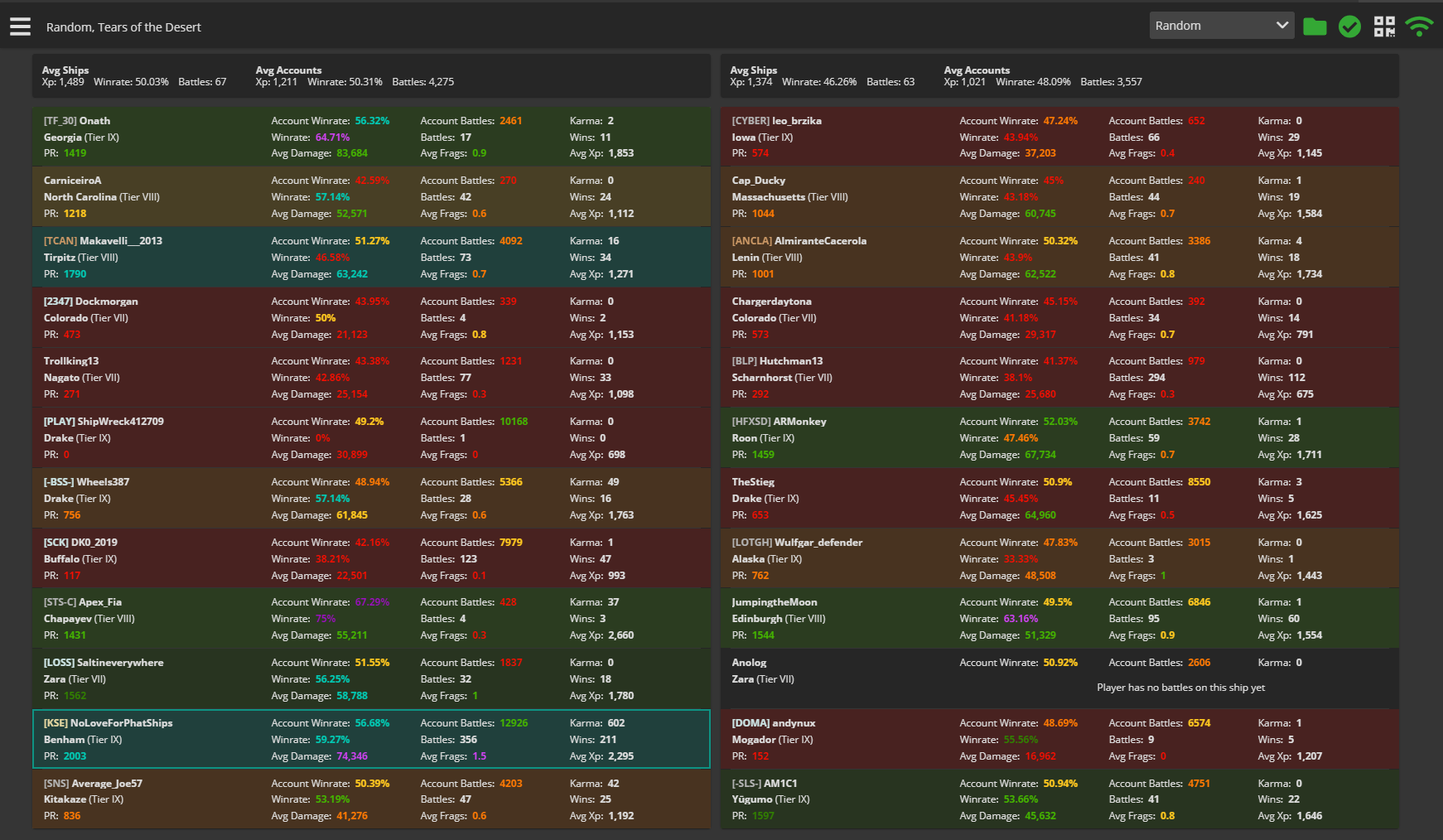The height and width of the screenshot is (840, 1443).
Task: Click Apex_Fia player name
Action: coord(99,602)
